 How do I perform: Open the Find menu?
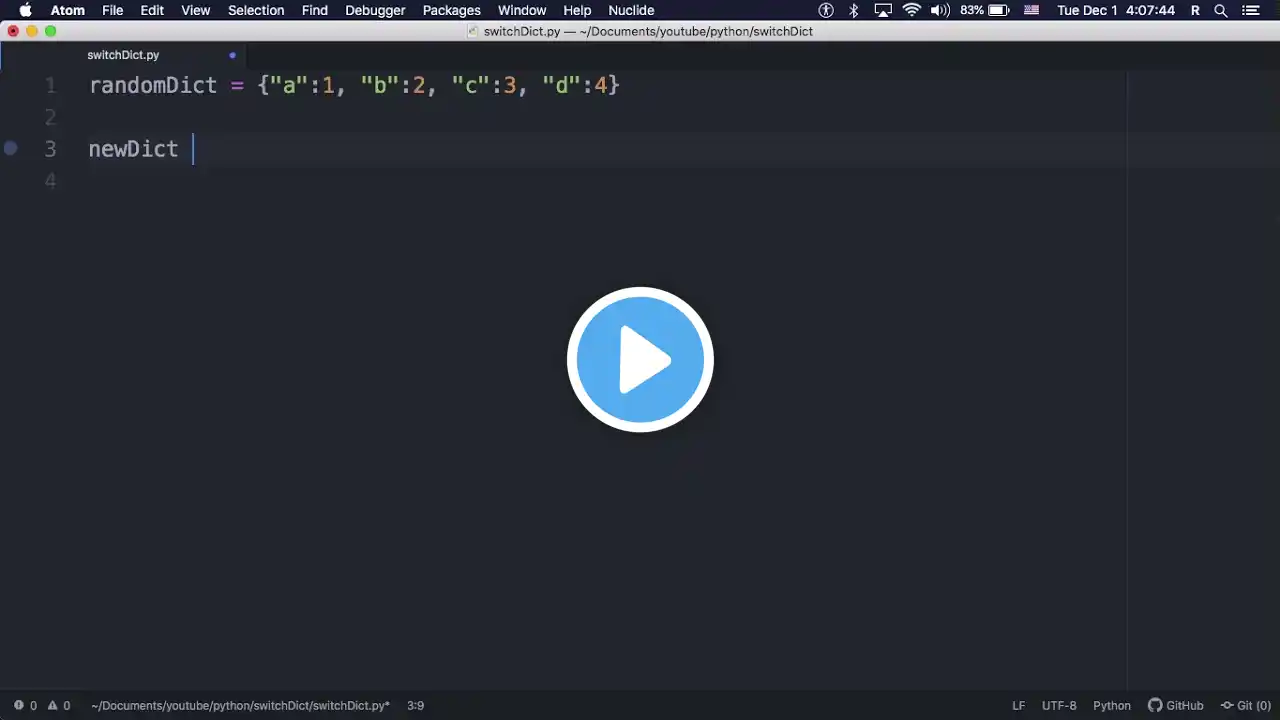pyautogui.click(x=315, y=10)
